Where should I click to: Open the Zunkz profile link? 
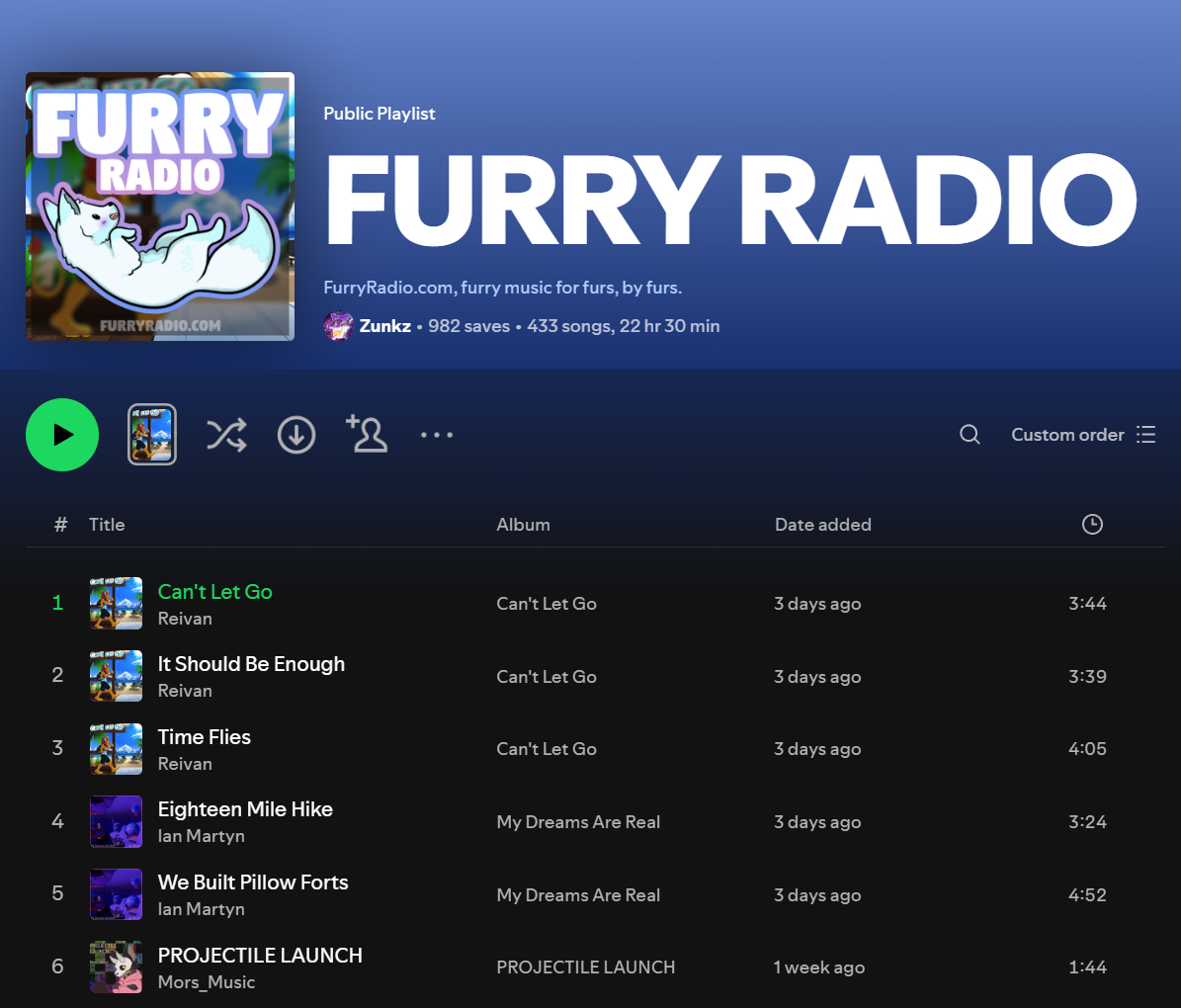(384, 326)
